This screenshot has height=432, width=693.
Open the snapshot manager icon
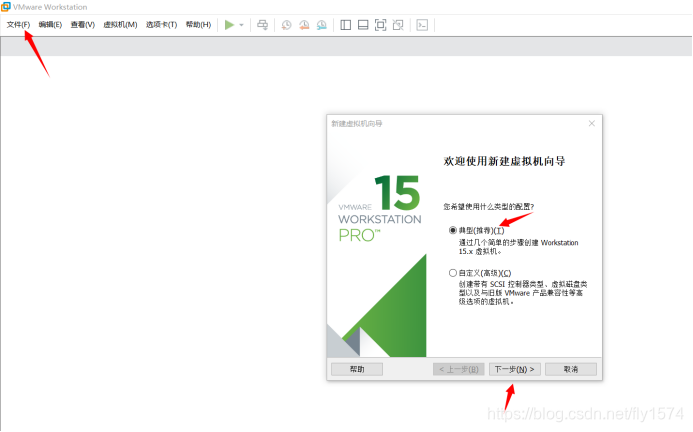[322, 25]
